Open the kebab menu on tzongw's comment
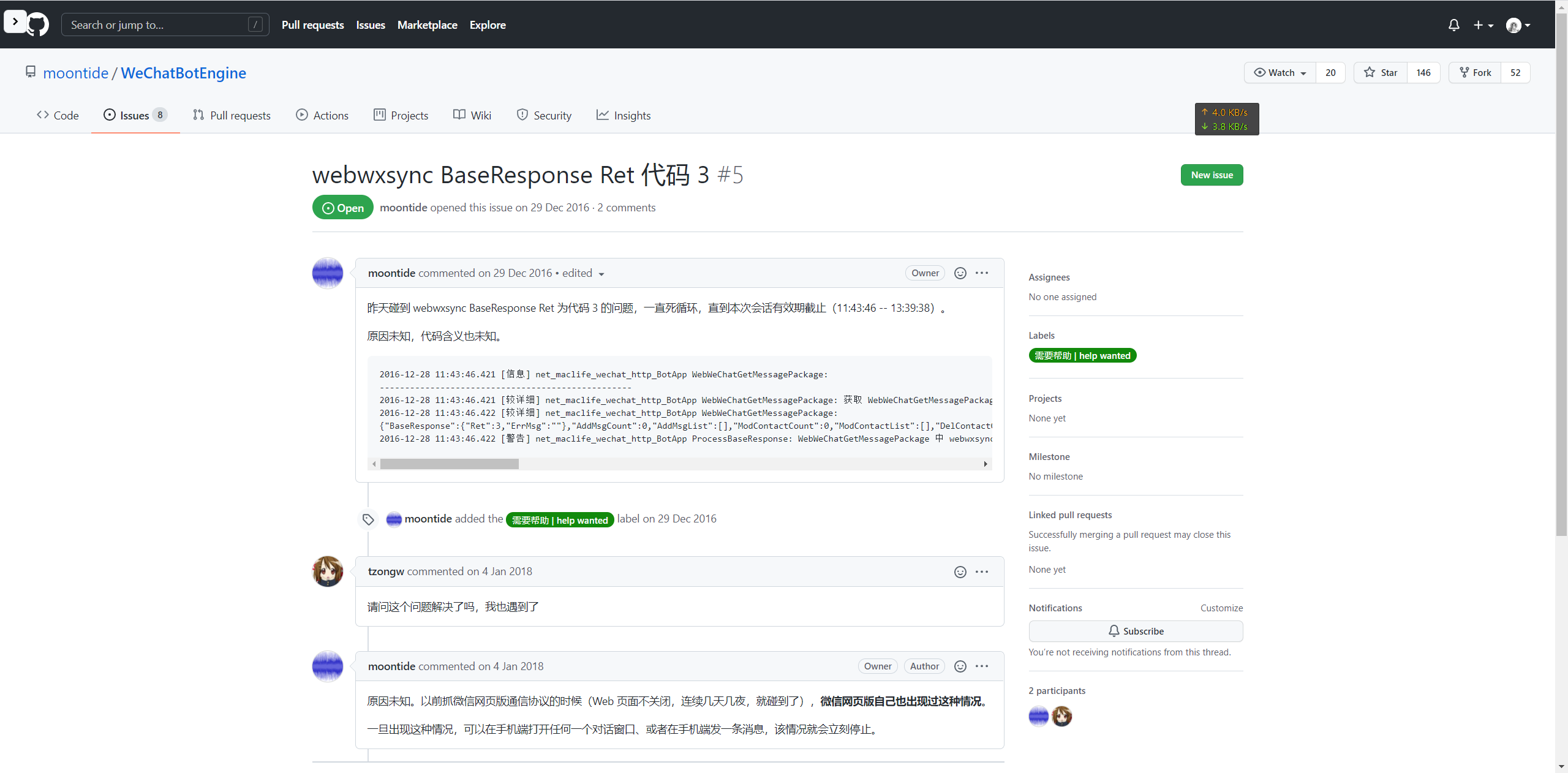This screenshot has height=773, width=1568. [981, 571]
